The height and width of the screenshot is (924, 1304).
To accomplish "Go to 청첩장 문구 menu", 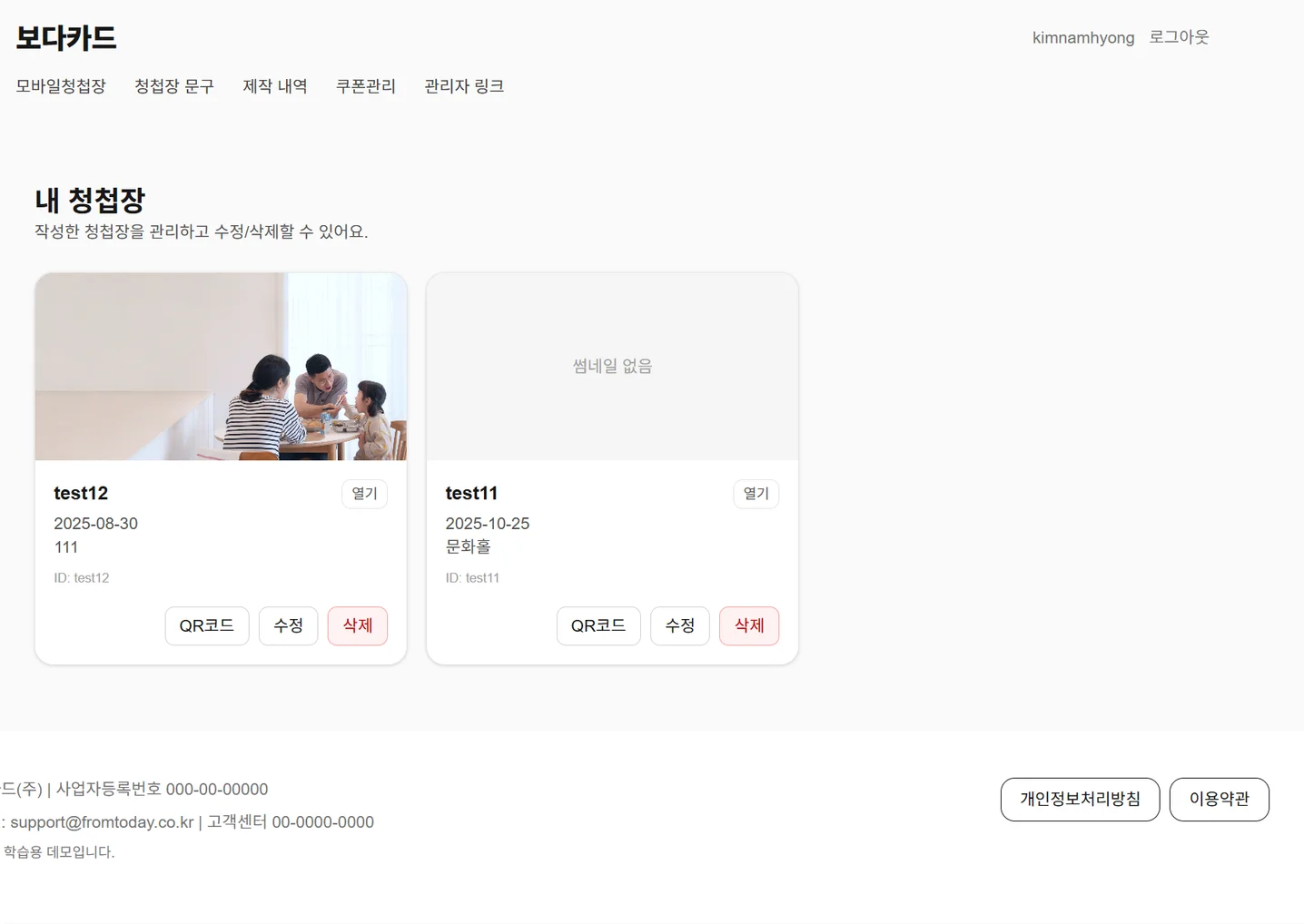I will tap(174, 86).
